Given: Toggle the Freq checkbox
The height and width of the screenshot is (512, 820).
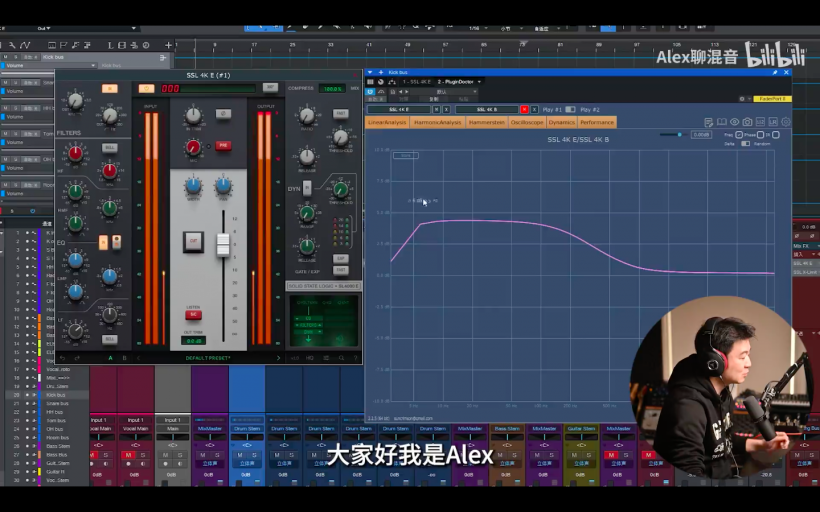Looking at the screenshot, I should click(739, 135).
